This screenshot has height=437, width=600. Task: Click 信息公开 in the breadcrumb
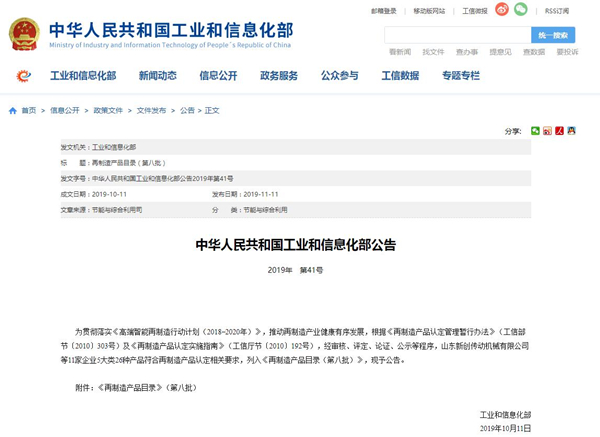click(x=65, y=111)
